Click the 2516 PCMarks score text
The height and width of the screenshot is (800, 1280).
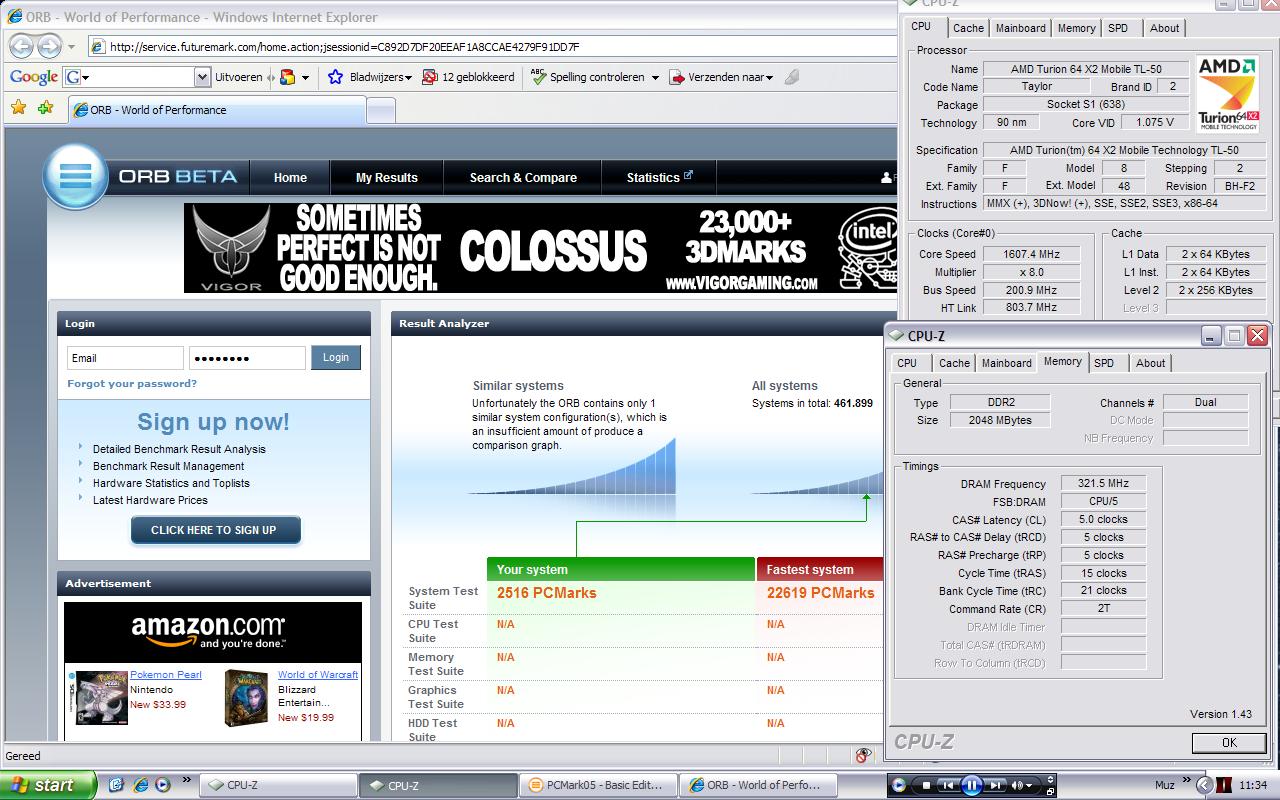[x=546, y=593]
